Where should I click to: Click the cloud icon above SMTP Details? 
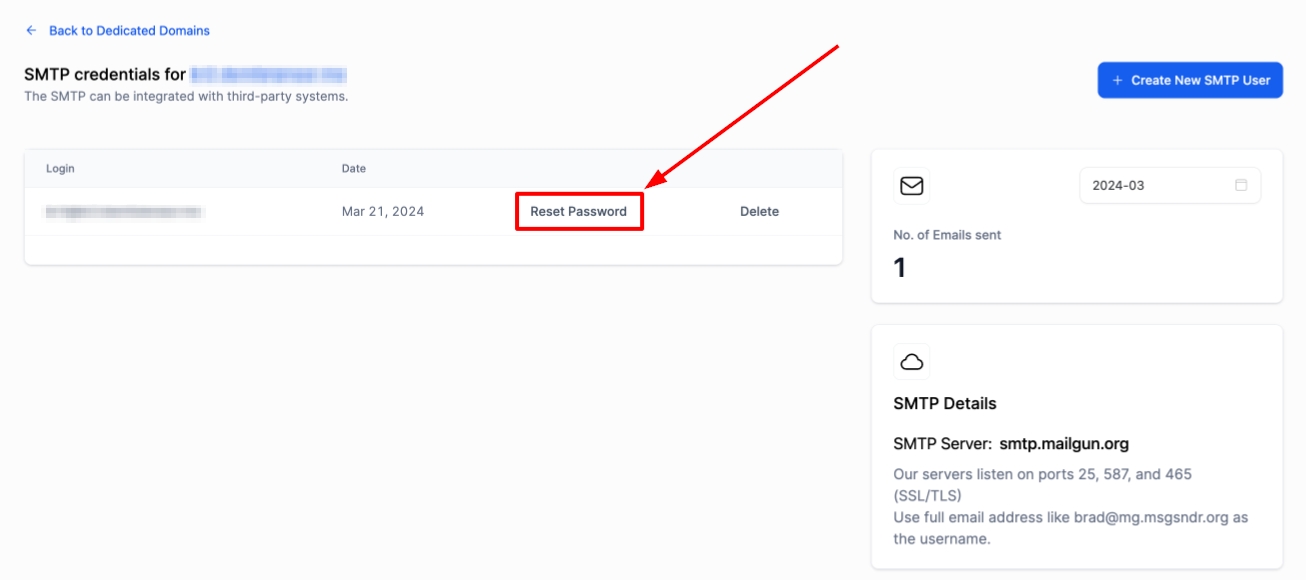point(911,362)
